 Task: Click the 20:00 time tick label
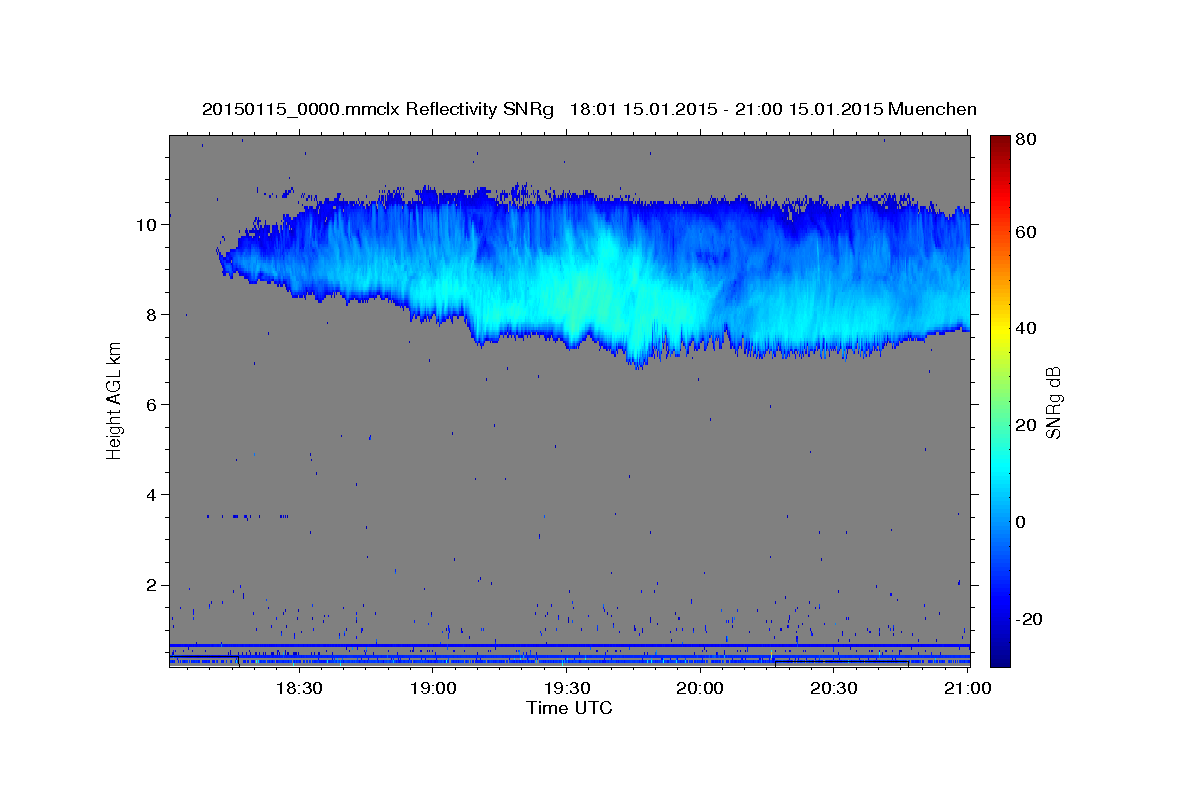[x=700, y=688]
